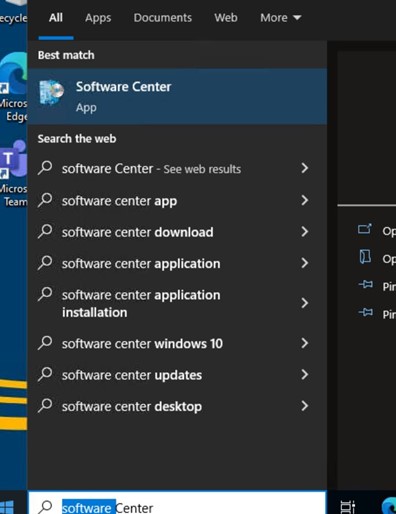Switch to the Documents tab
Viewport: 396px width, 514px height.
pyautogui.click(x=163, y=18)
